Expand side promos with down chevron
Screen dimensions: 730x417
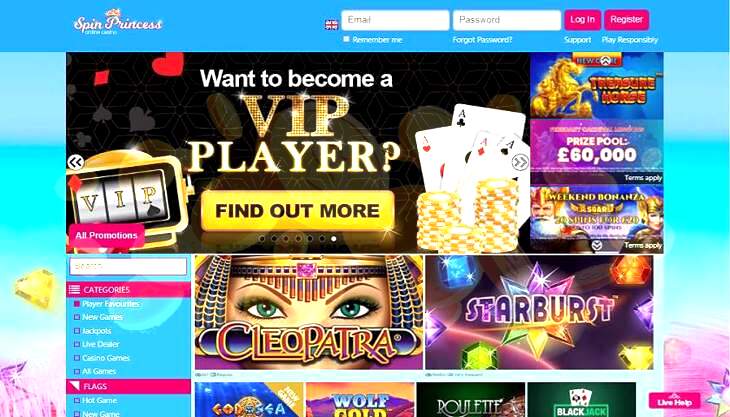tap(597, 245)
